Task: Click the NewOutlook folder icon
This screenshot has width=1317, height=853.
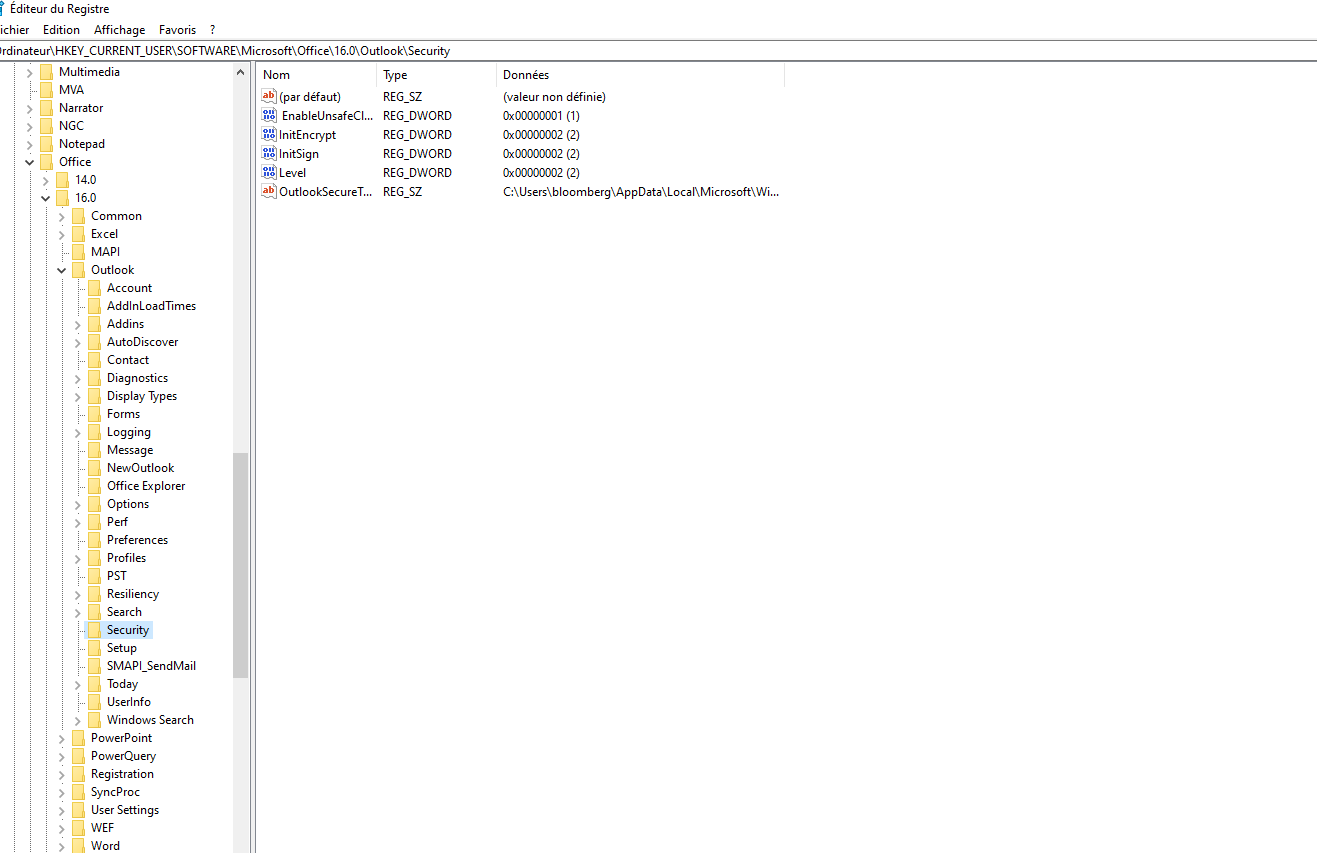Action: tap(94, 468)
